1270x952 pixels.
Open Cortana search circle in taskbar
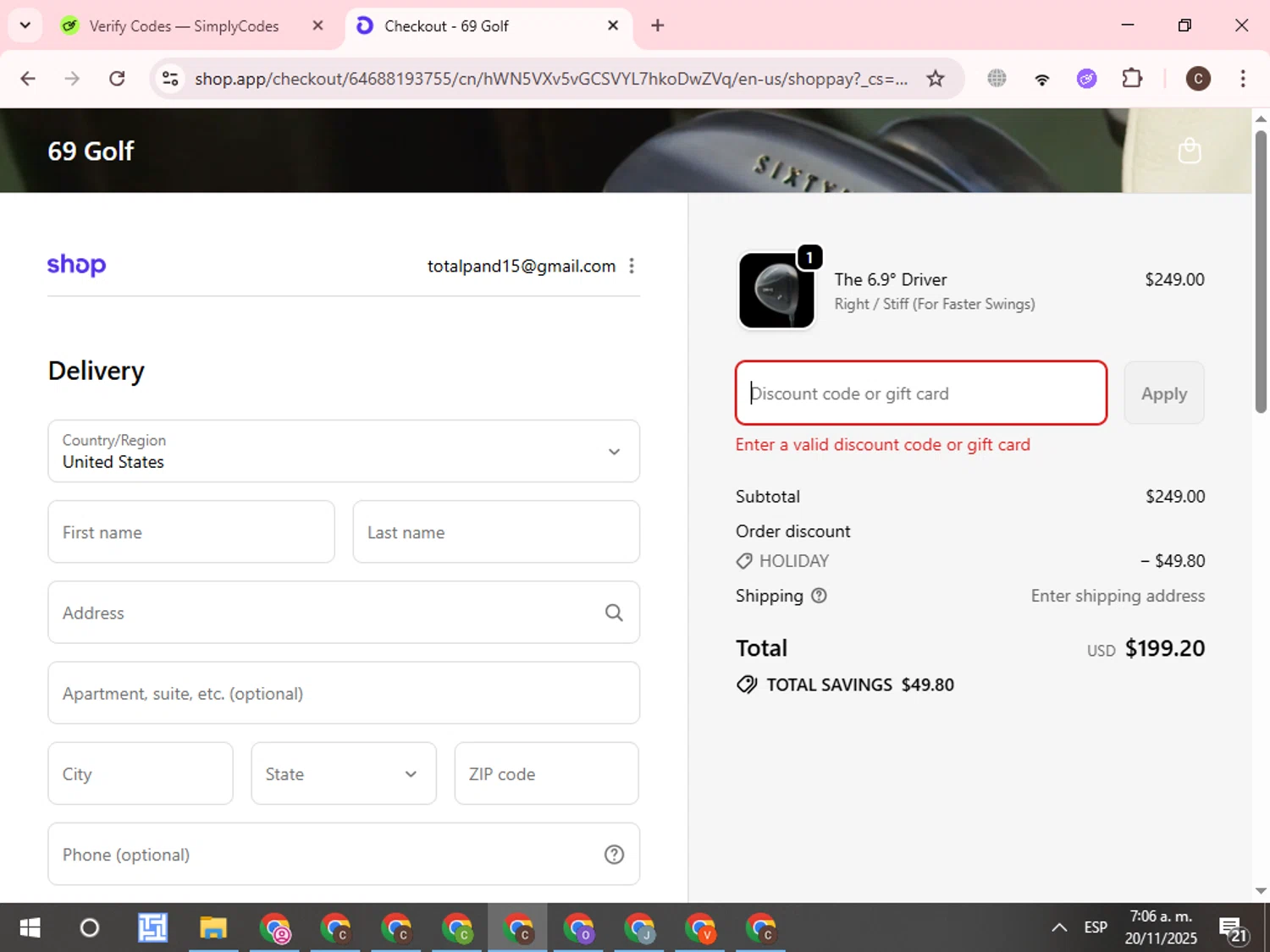coord(89,928)
